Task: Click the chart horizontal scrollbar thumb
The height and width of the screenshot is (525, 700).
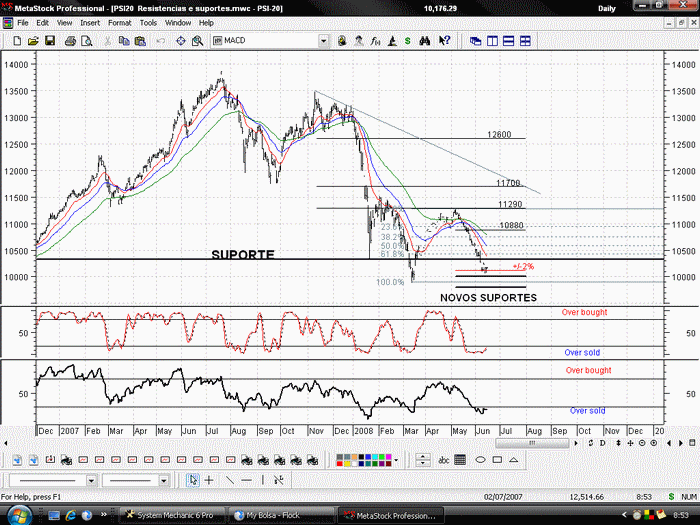Action: [532, 443]
